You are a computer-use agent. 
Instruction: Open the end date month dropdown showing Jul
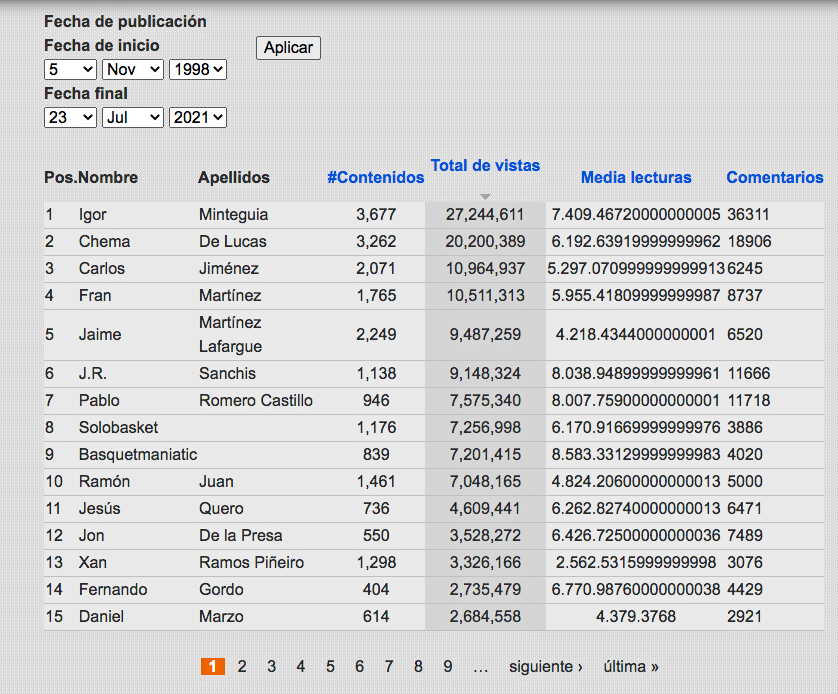(x=132, y=117)
